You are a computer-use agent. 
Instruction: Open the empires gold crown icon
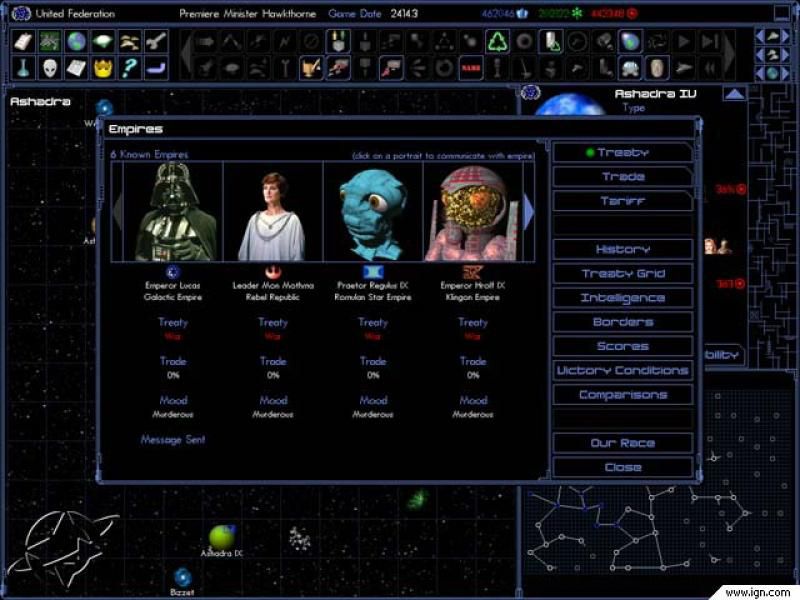tap(102, 68)
